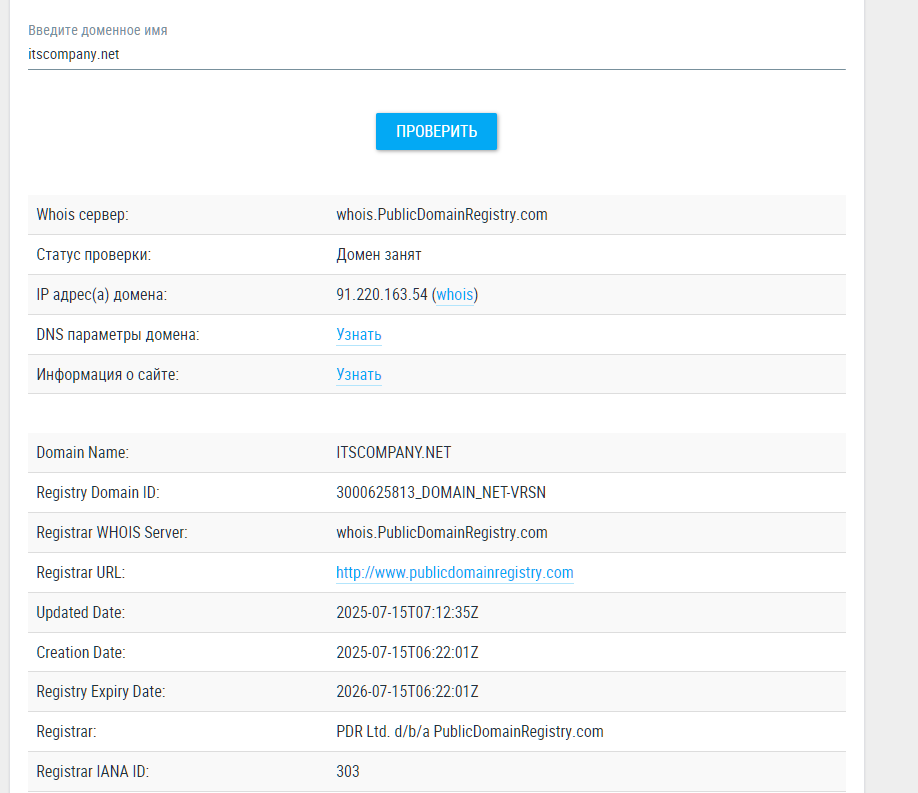The width and height of the screenshot is (918, 793).
Task: Click the Registrar WHOIS Server row value
Action: pyautogui.click(x=441, y=533)
